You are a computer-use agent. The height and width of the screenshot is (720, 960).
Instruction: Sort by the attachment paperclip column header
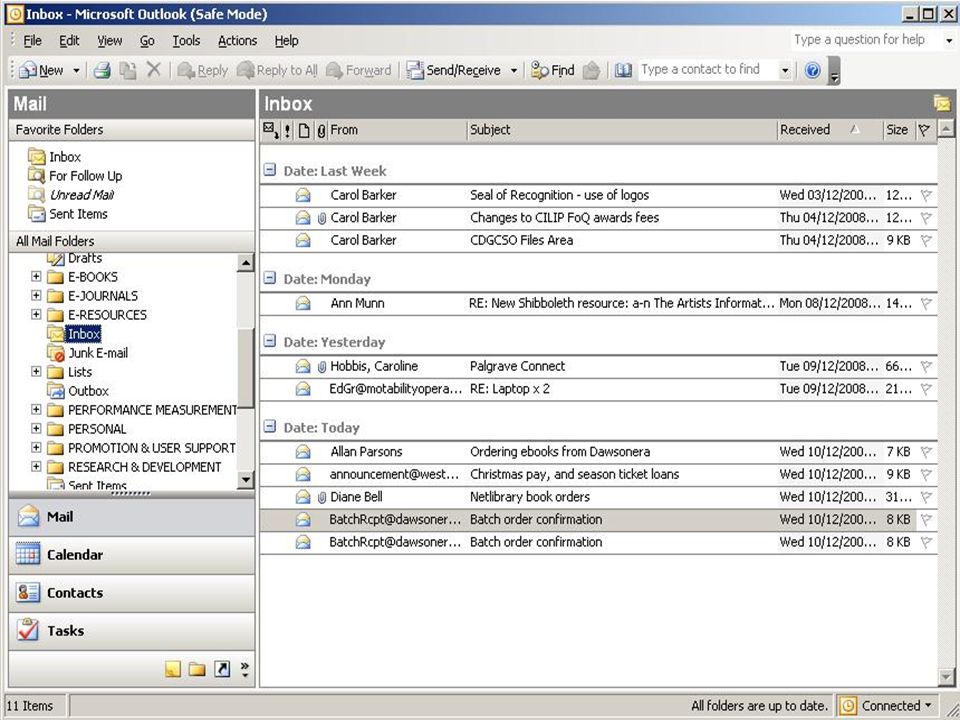[x=321, y=130]
